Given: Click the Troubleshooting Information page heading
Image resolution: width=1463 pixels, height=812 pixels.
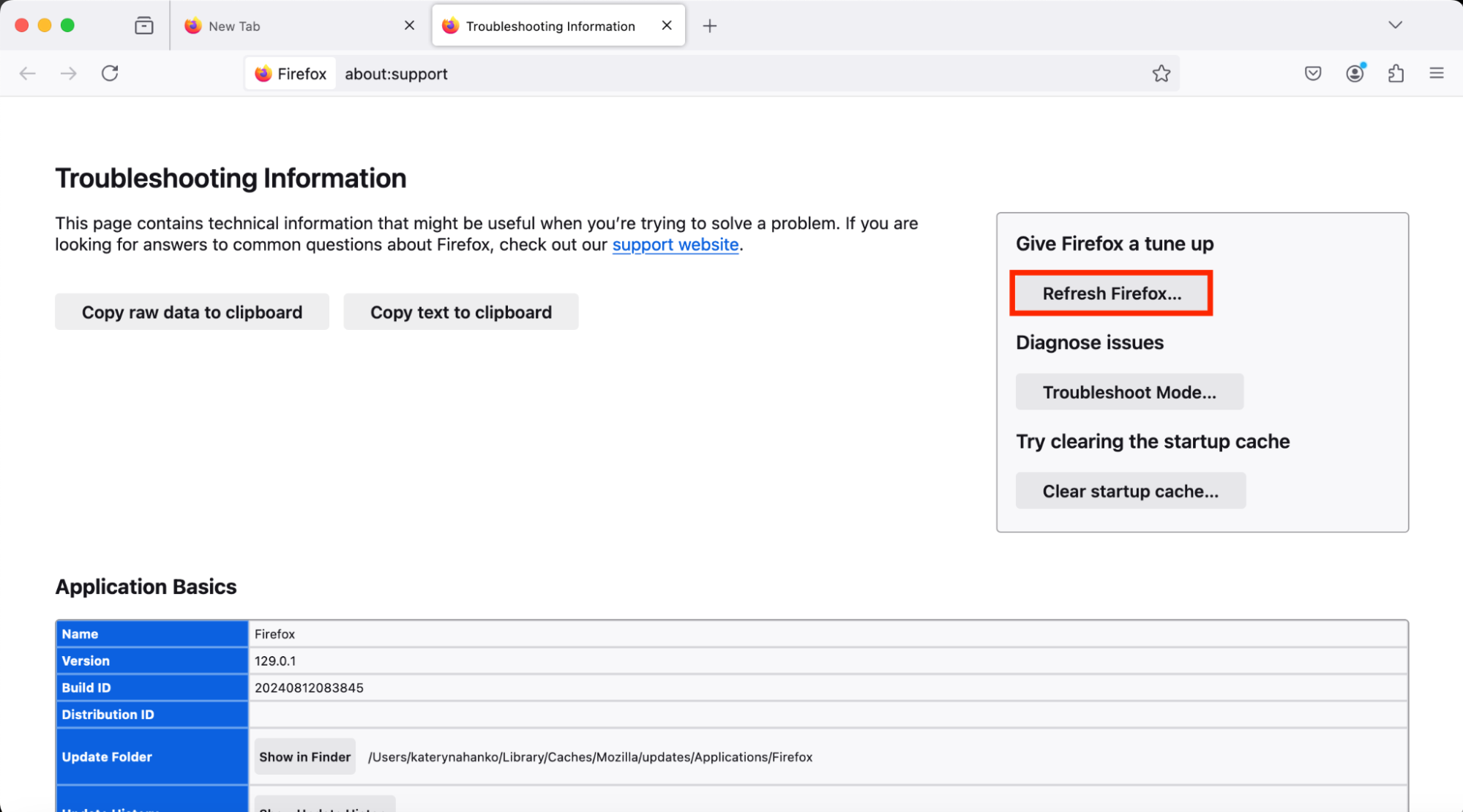Looking at the screenshot, I should click(x=231, y=178).
